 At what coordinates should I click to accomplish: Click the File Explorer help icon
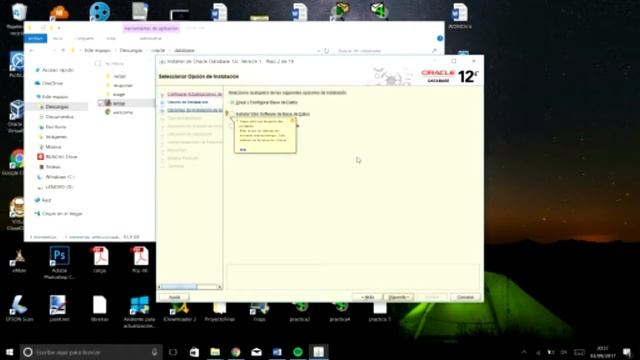click(440, 38)
